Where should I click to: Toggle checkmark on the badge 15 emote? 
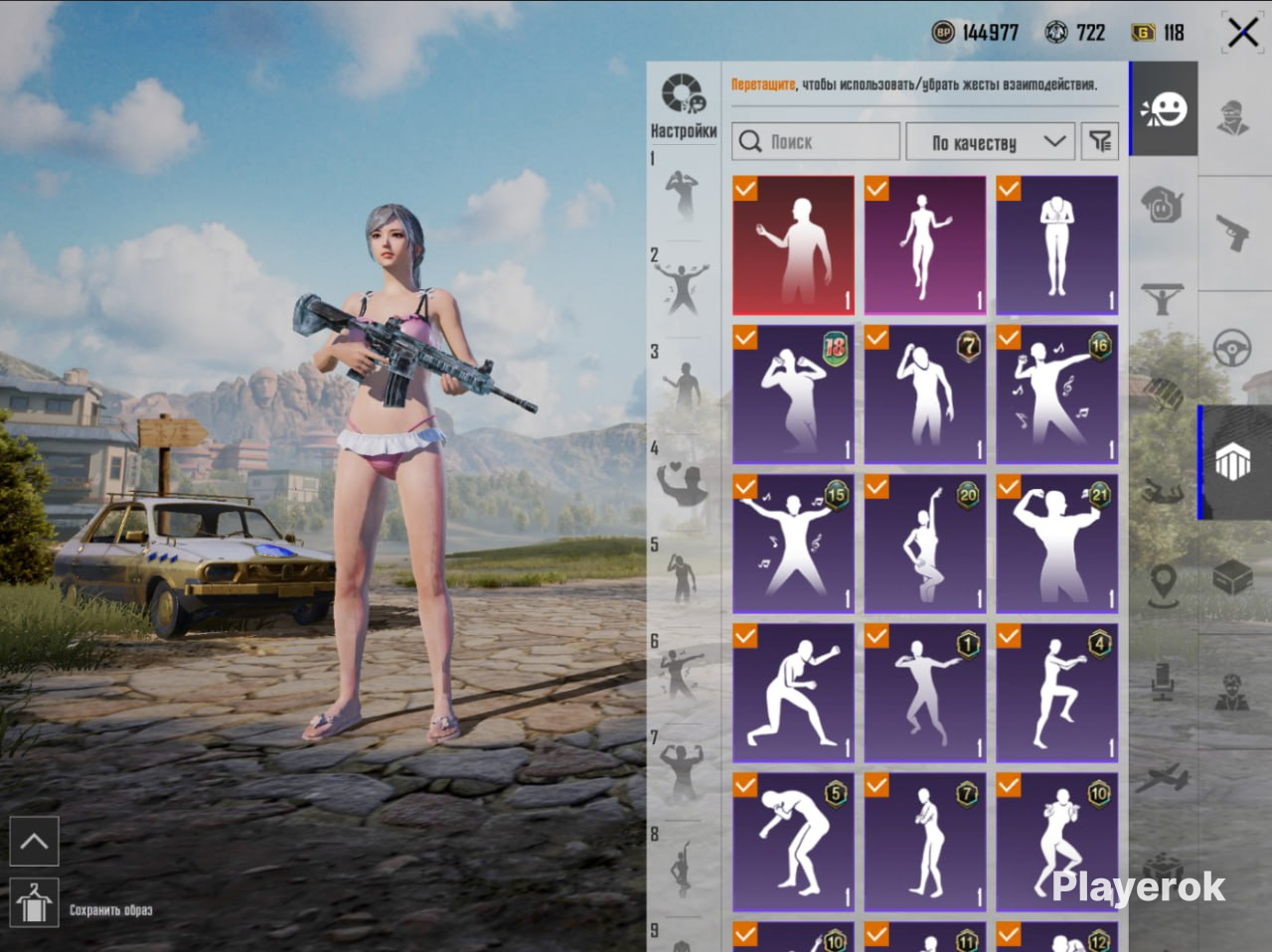point(745,487)
